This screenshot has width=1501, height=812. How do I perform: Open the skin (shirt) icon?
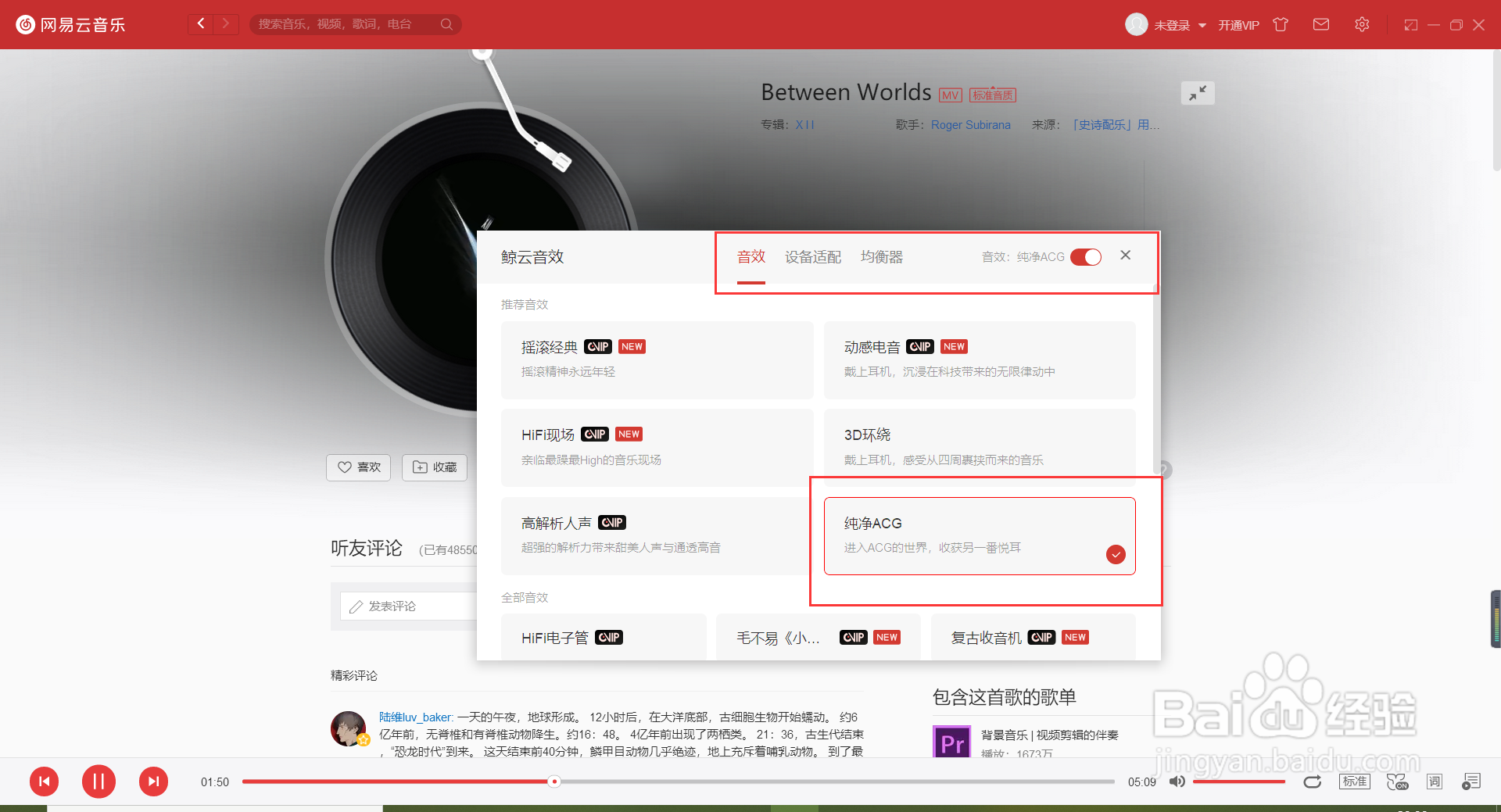tap(1281, 24)
